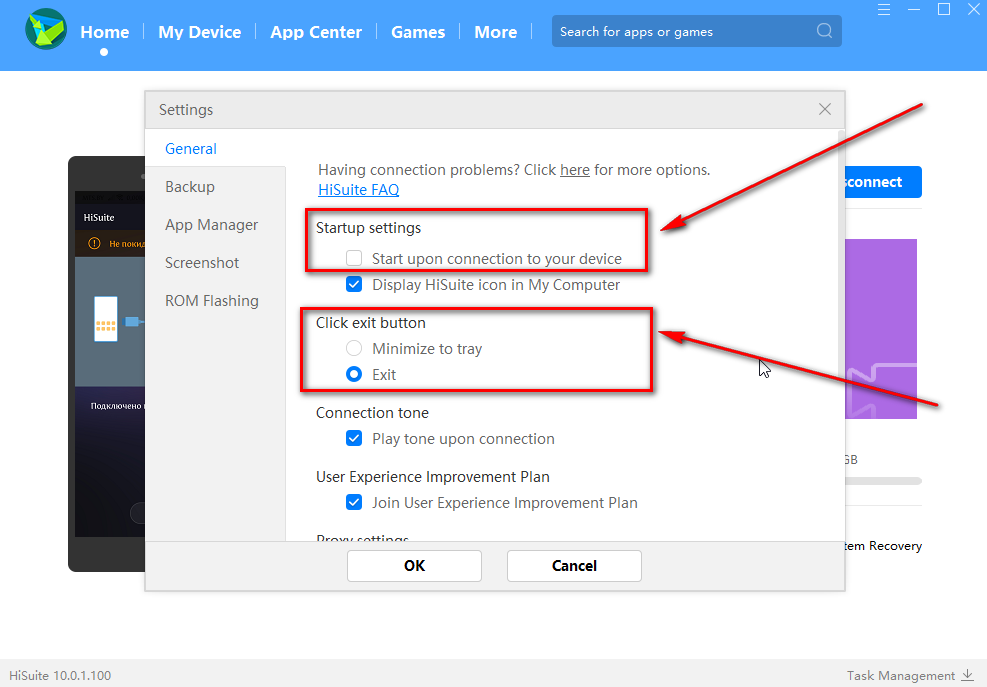This screenshot has height=687, width=987.
Task: Cancel the Settings dialog
Action: point(574,566)
